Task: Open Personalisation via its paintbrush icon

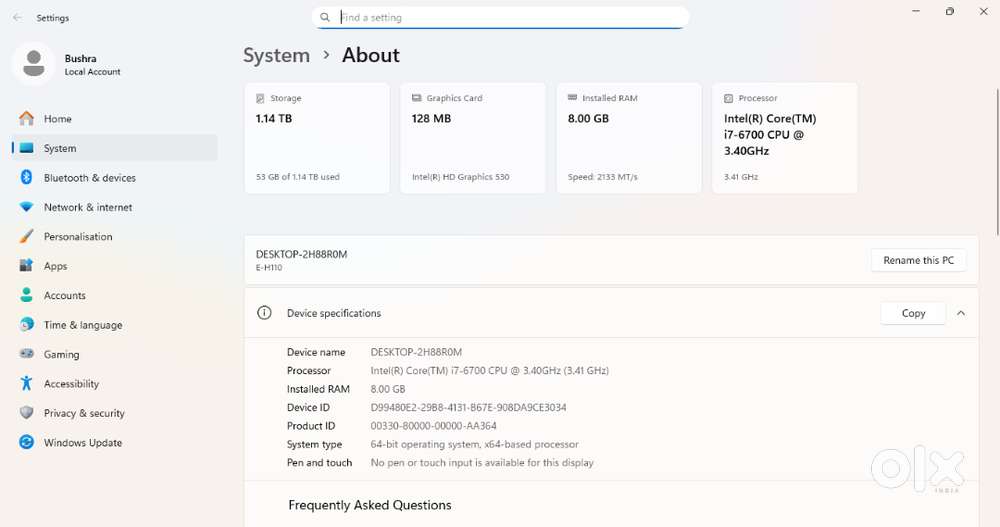Action: tap(26, 237)
